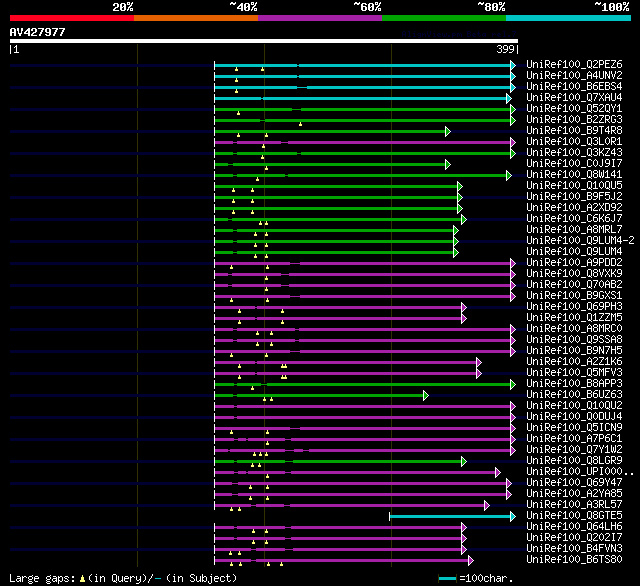Screen dimensions: 640x586
Task: Open the UniRef100_B2ZRG3 hit label
Action: click(574, 120)
